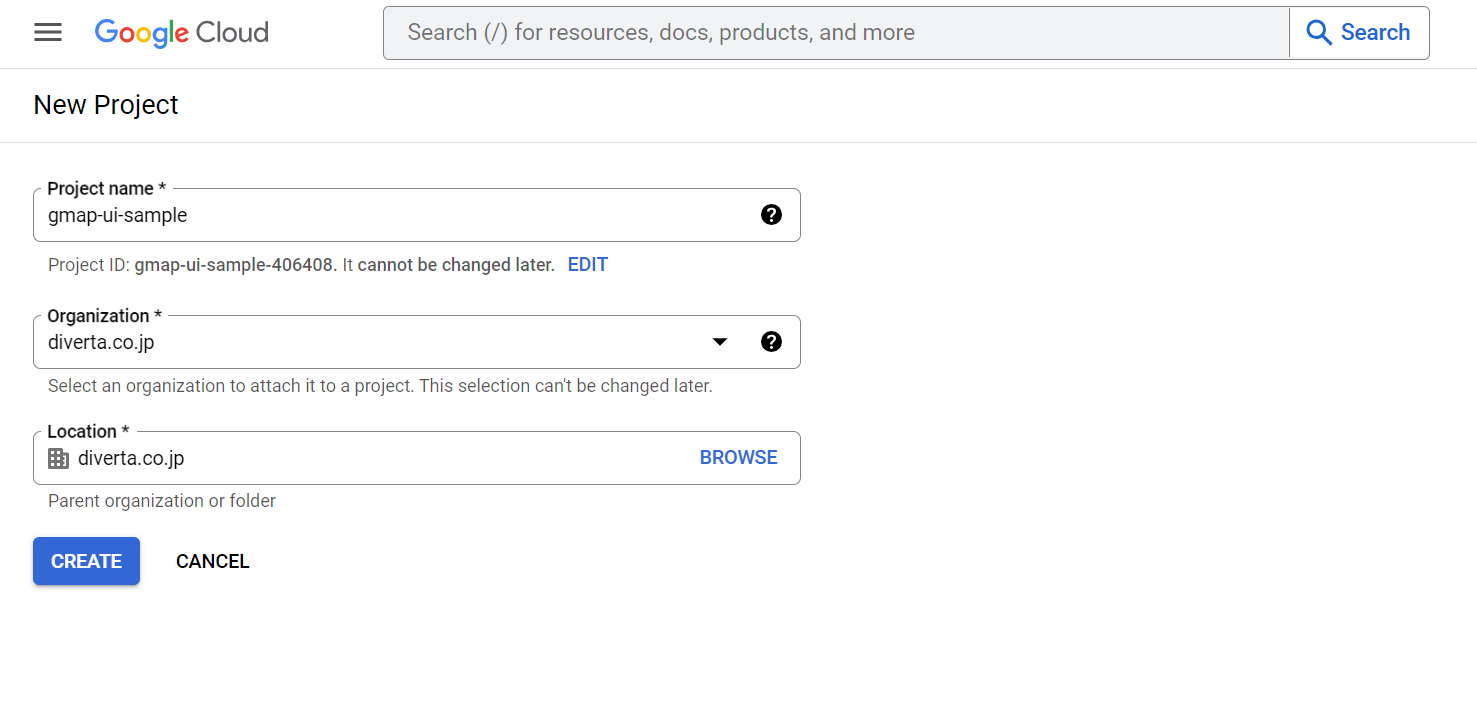Click the building icon inside the Location field
The height and width of the screenshot is (716, 1477).
point(58,458)
